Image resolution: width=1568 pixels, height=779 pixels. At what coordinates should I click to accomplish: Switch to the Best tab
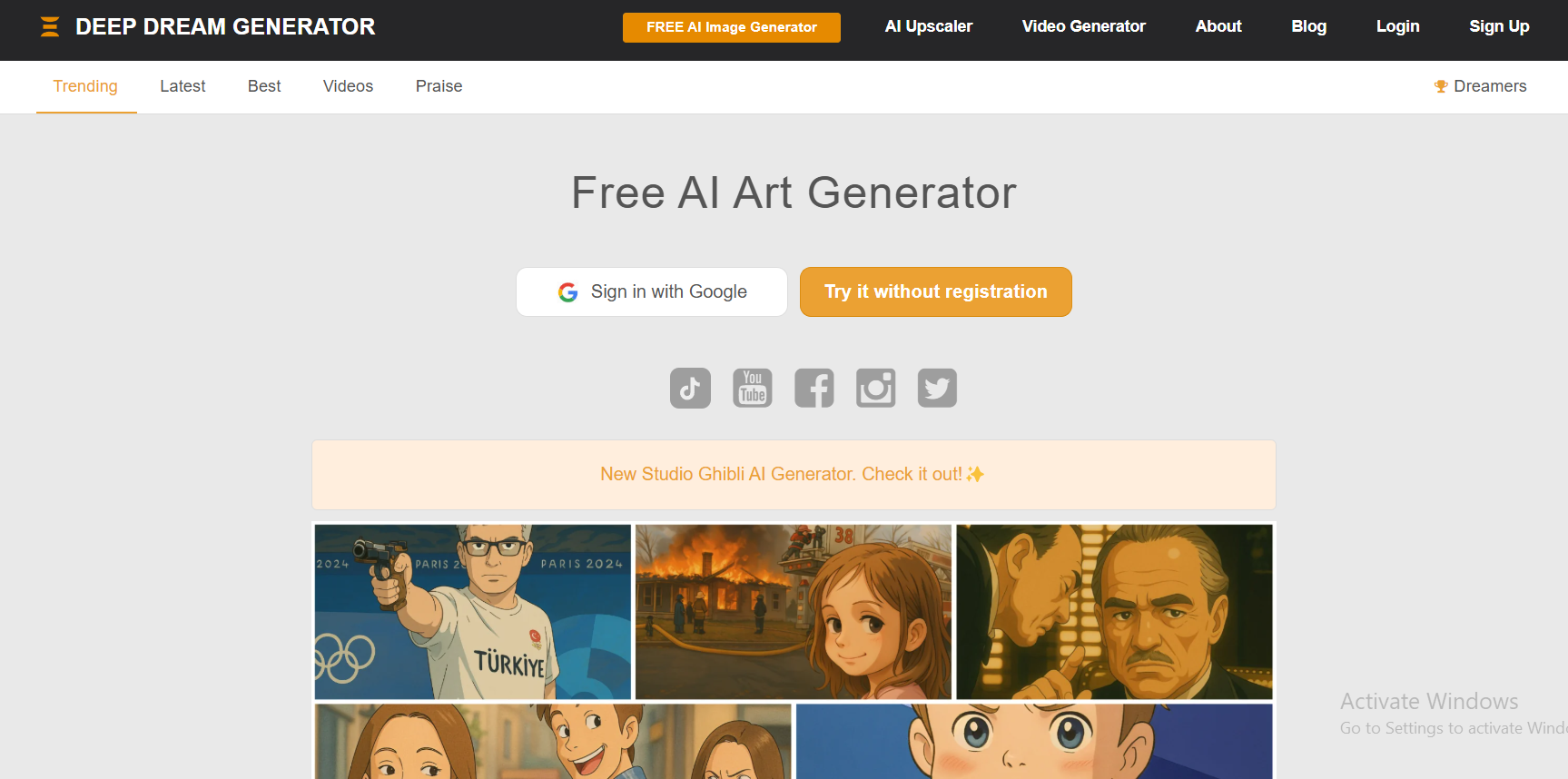(x=264, y=86)
